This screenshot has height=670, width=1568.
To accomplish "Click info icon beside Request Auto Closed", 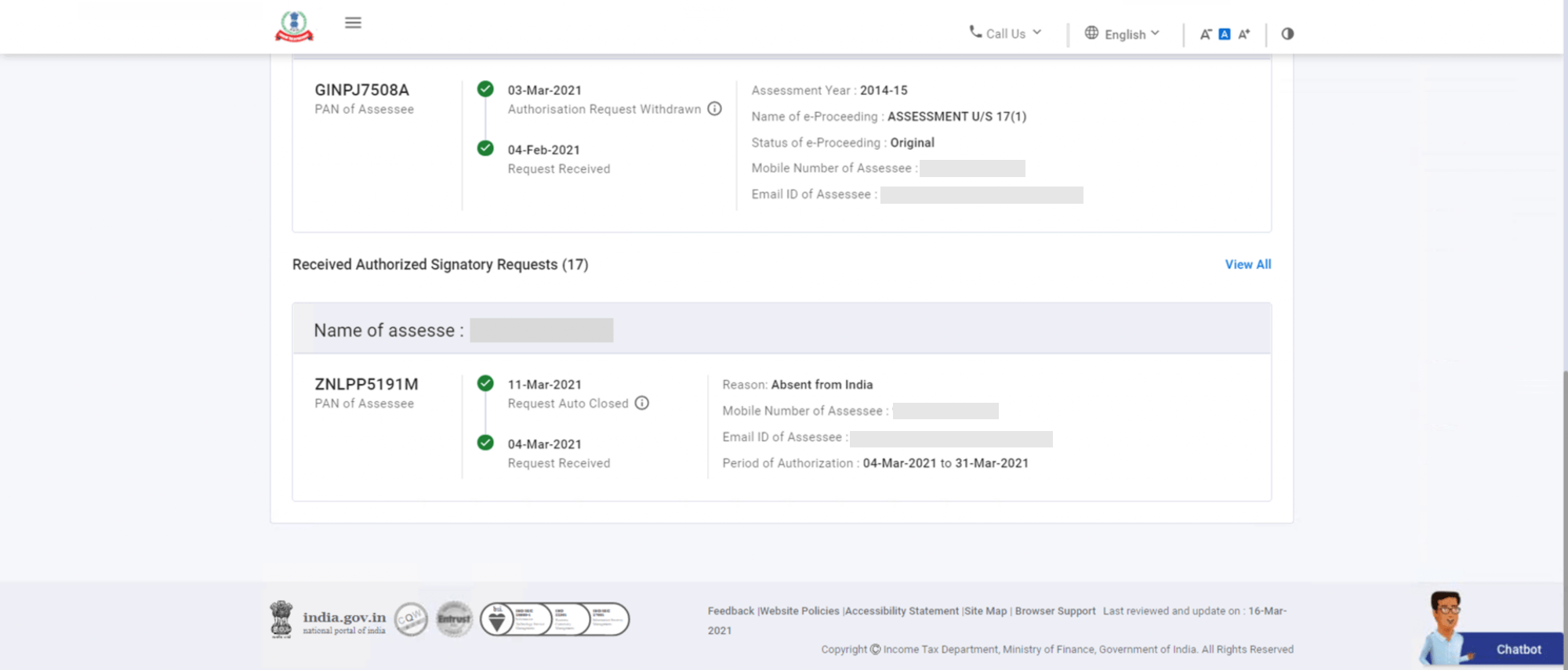I will click(x=641, y=403).
